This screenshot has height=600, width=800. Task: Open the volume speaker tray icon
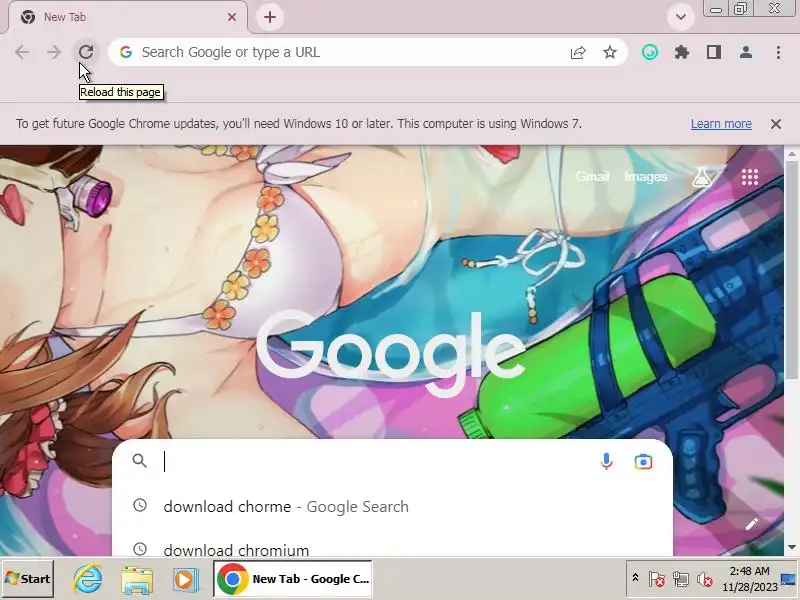(705, 580)
